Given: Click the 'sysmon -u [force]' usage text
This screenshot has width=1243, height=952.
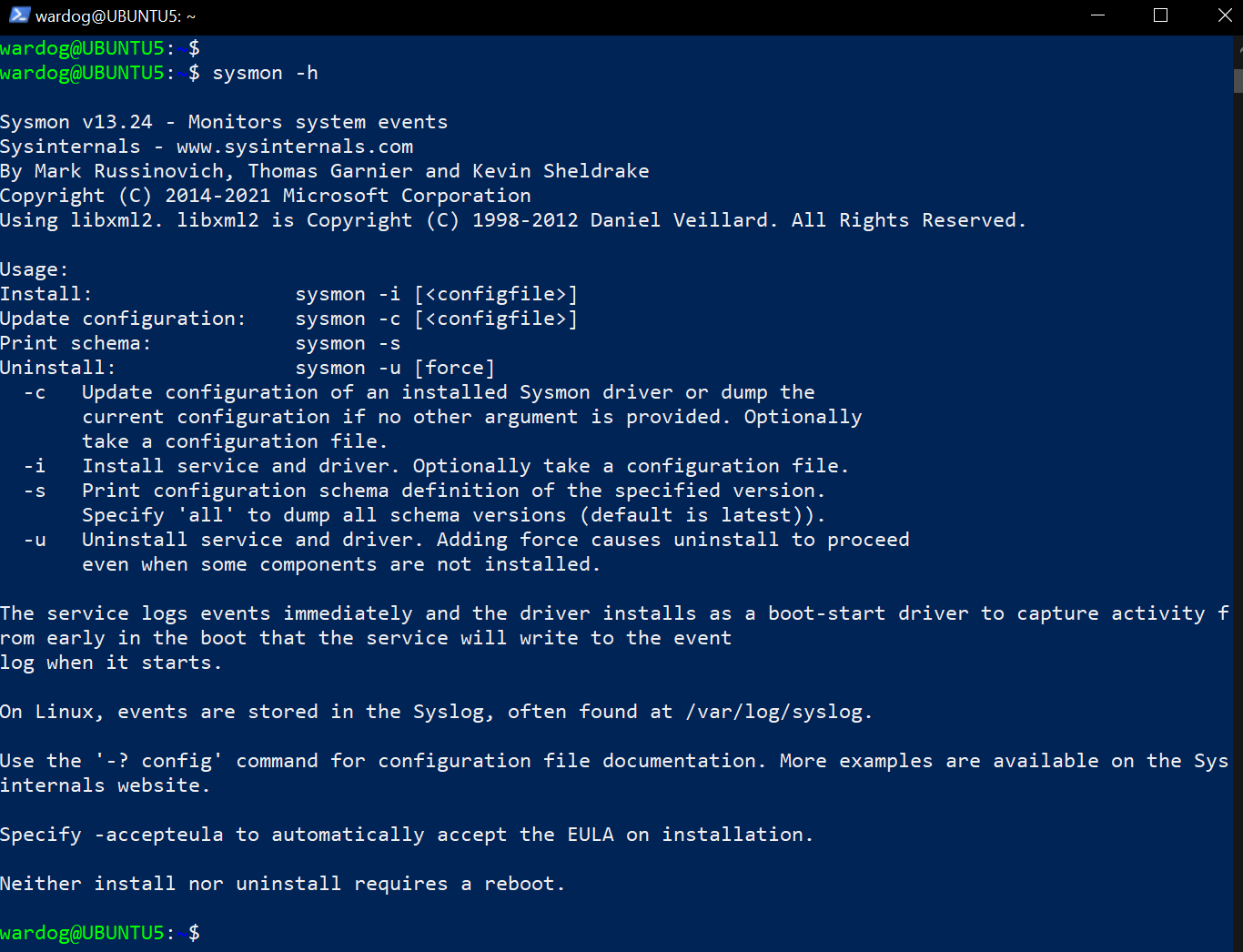Looking at the screenshot, I should (395, 368).
